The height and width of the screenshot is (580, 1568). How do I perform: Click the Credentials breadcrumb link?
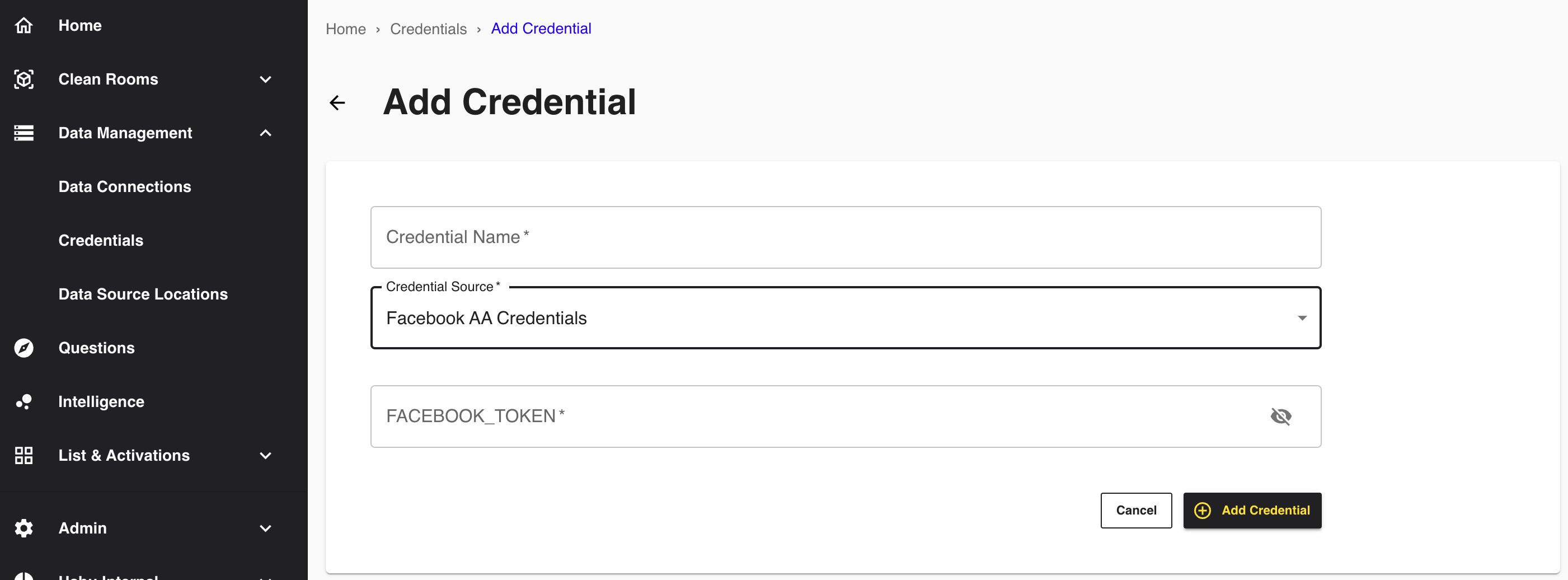(x=428, y=29)
